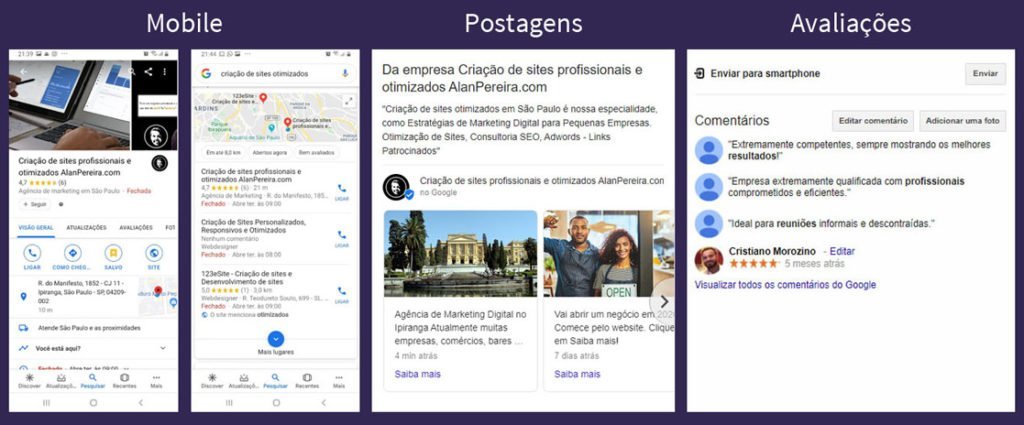Image resolution: width=1024 pixels, height=425 pixels.
Task: Tap Ligar next to the AlanPereira.com search result
Action: coord(342,191)
